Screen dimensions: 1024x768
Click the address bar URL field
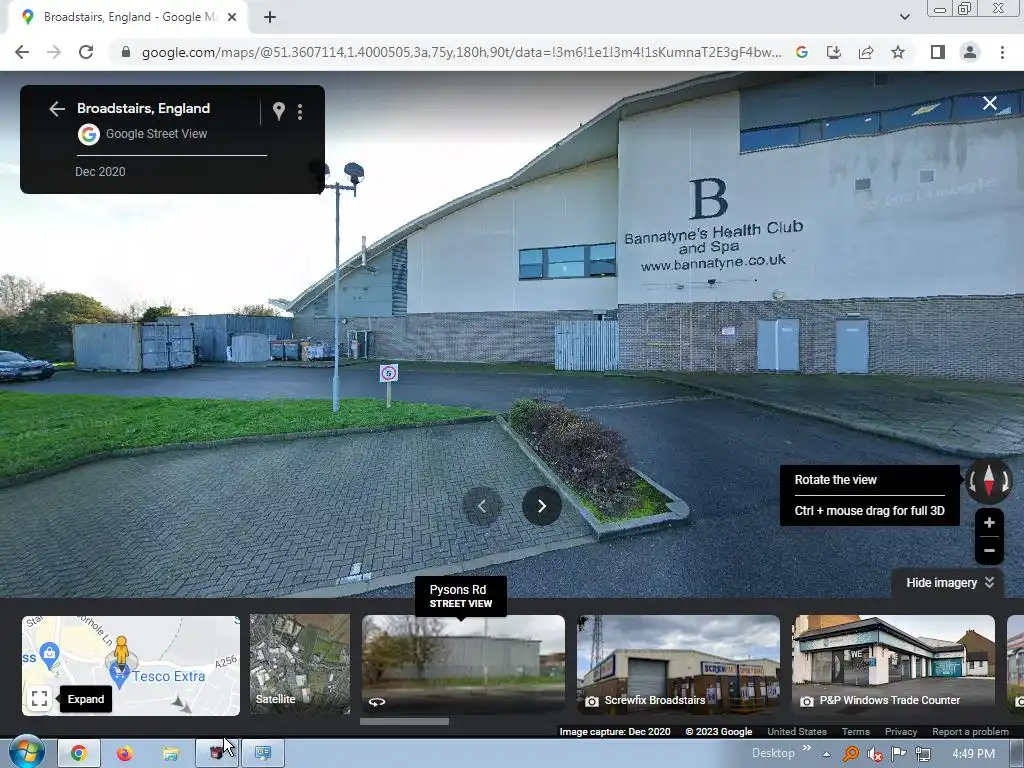tap(461, 52)
